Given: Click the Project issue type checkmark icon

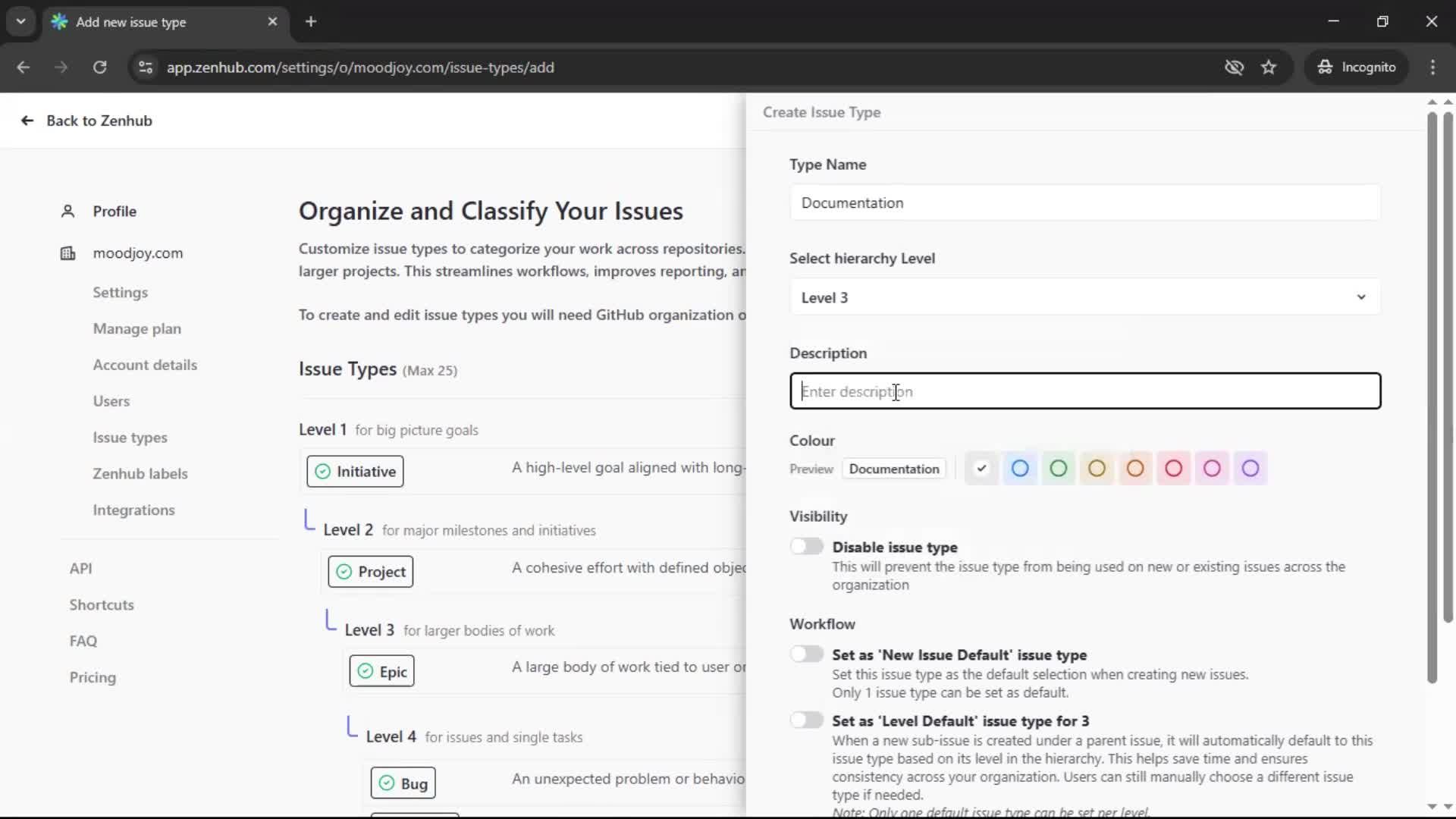Looking at the screenshot, I should coord(344,572).
